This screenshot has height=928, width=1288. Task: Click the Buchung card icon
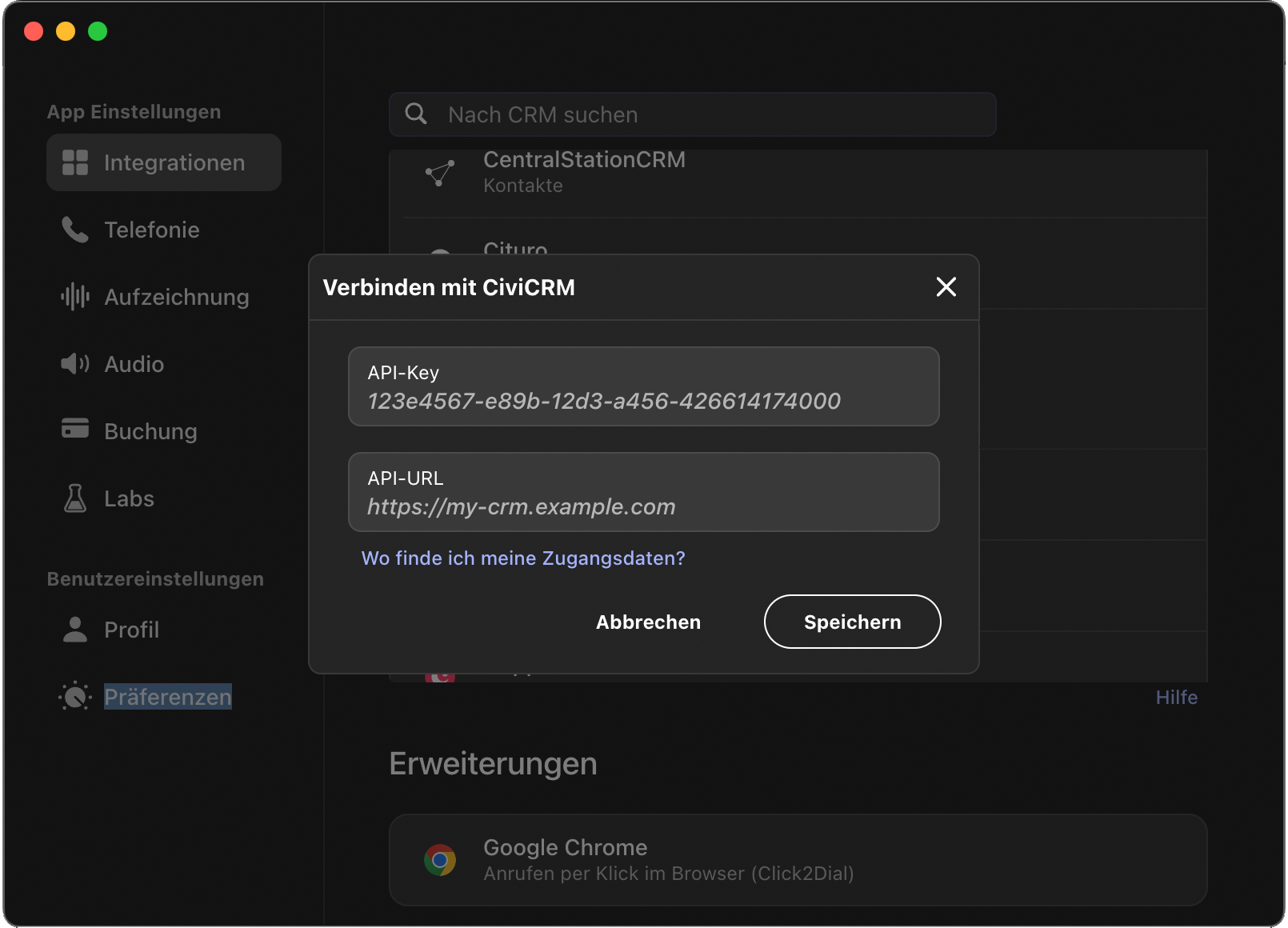click(x=75, y=428)
